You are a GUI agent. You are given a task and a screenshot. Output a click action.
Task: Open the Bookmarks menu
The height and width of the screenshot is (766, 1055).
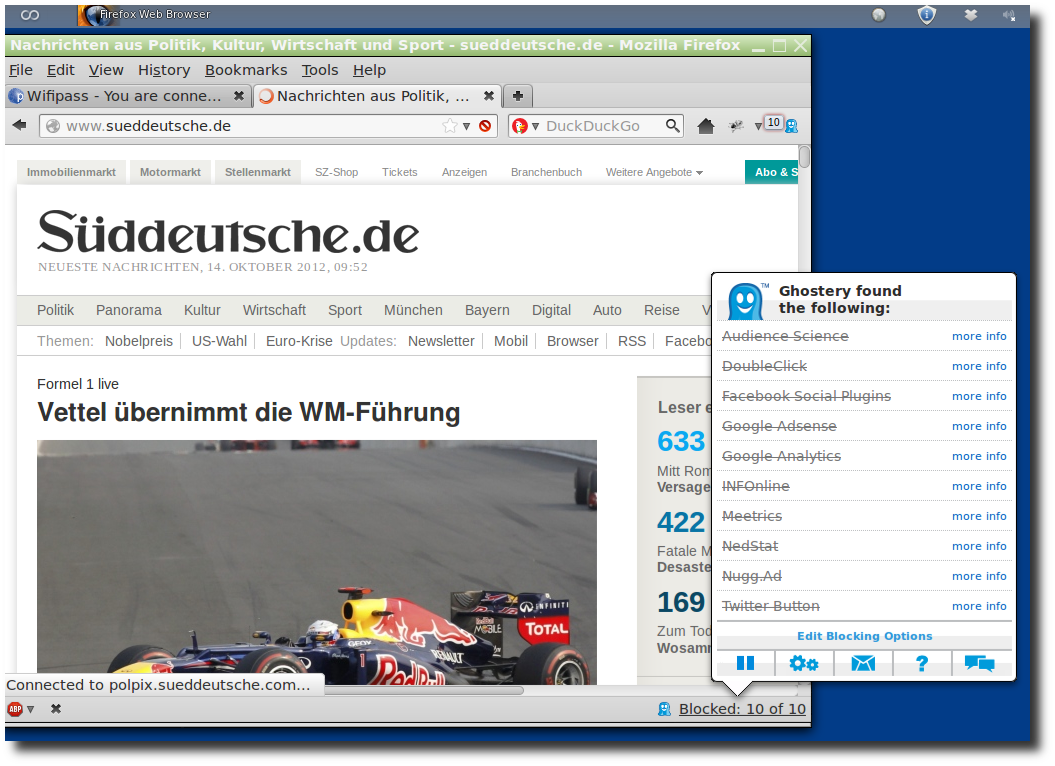[x=246, y=70]
